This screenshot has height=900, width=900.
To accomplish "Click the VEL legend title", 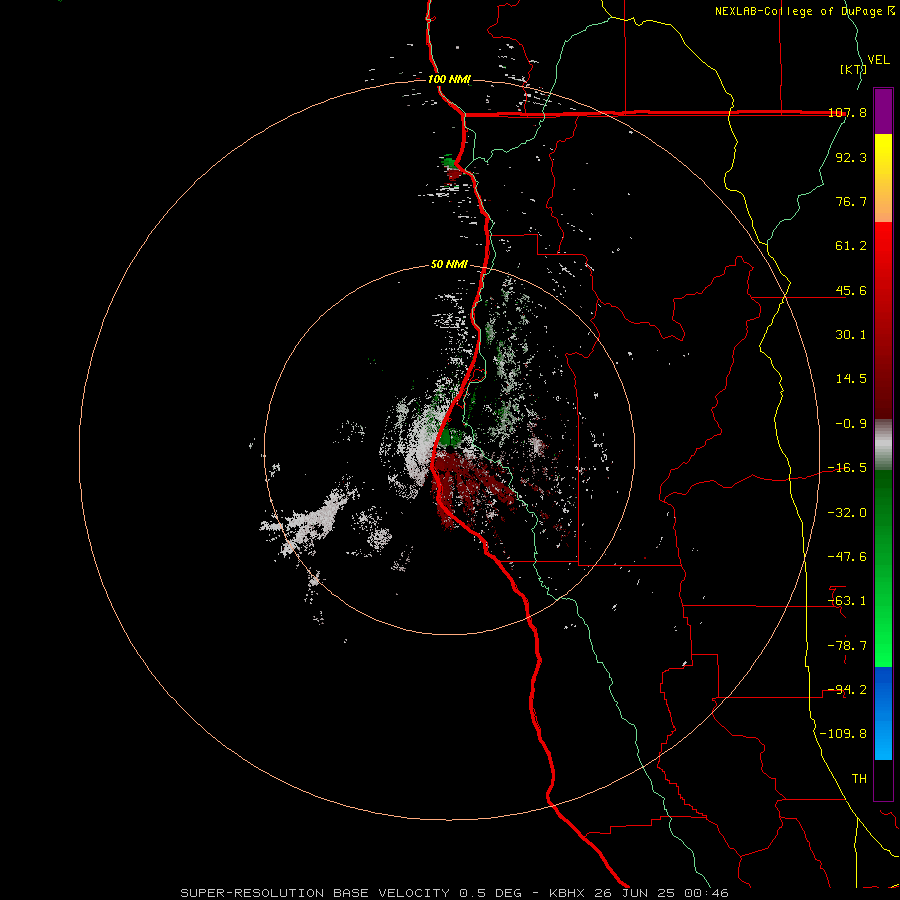I will [x=878, y=60].
